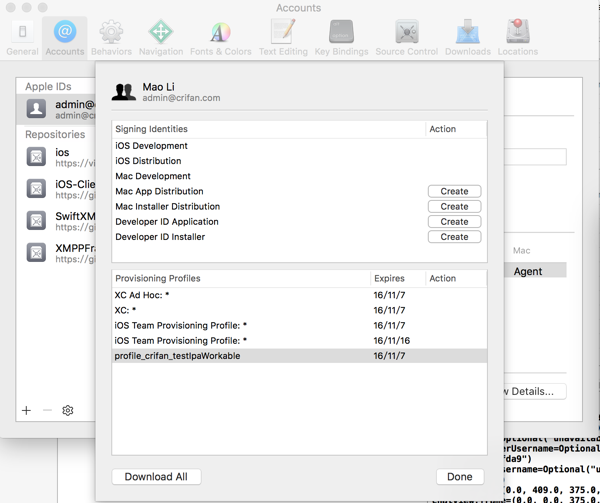This screenshot has height=503, width=600.
Task: Open the General preferences icon
Action: pyautogui.click(x=22, y=32)
